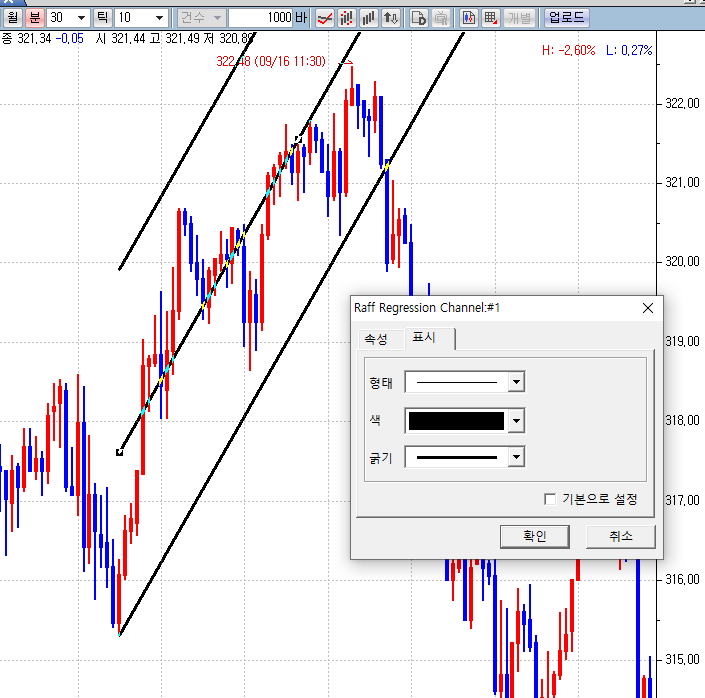Click the '바' bar count button
Image resolution: width=705 pixels, height=698 pixels.
[x=302, y=18]
